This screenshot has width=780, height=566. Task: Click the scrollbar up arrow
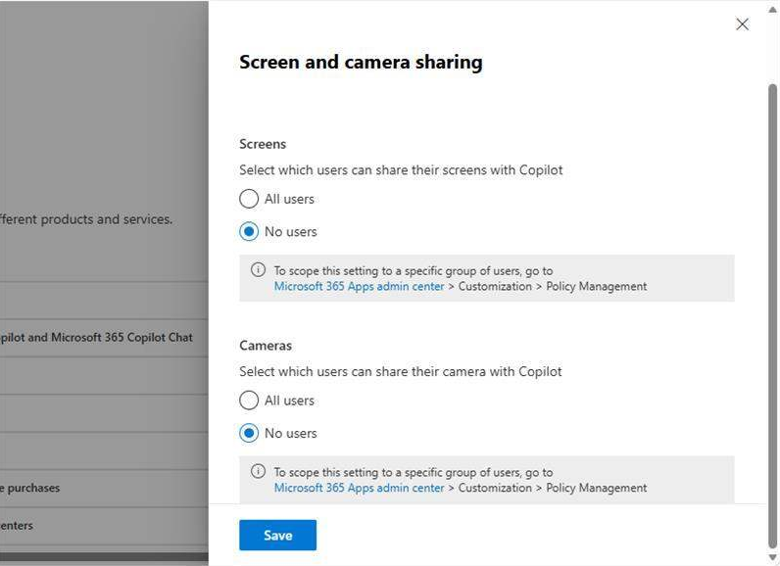point(772,8)
